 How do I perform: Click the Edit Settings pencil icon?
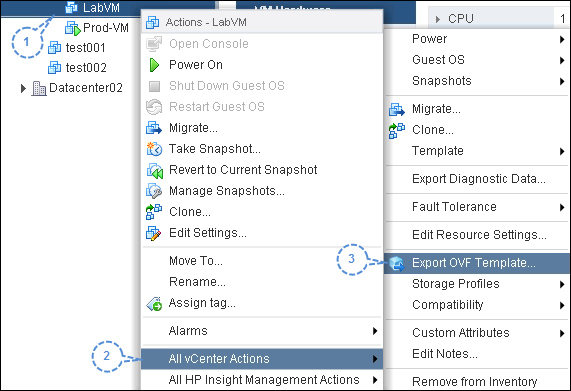153,233
